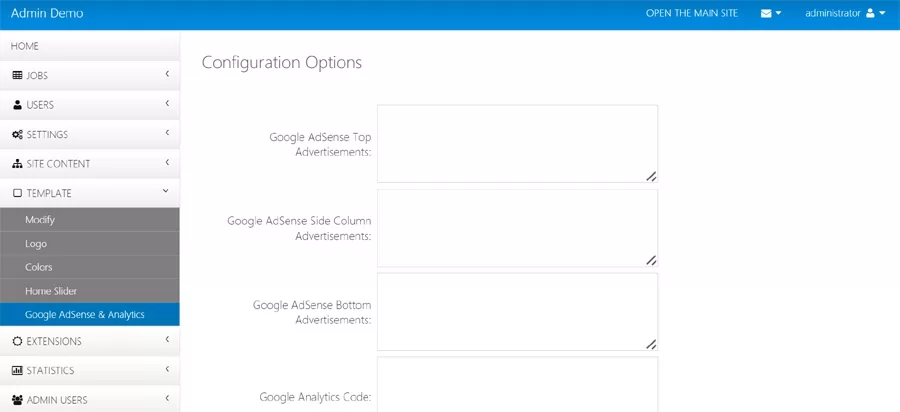Viewport: 900px width, 412px height.
Task: Click the Admin Users group icon
Action: tap(17, 400)
